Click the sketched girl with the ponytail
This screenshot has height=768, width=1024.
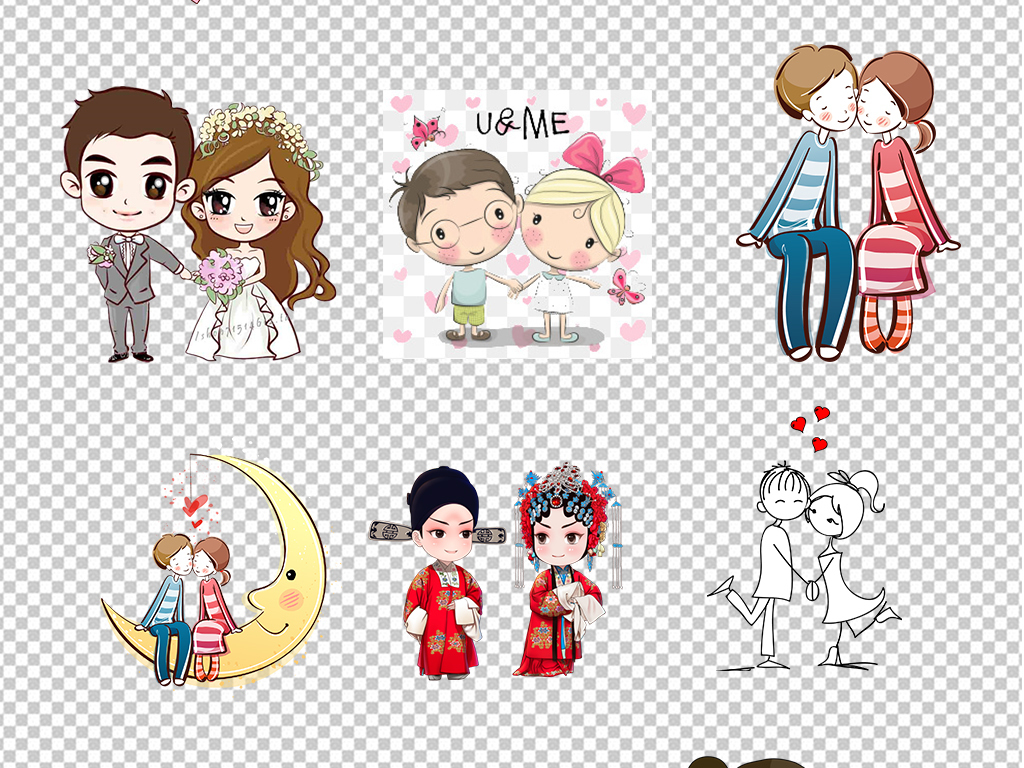point(845,560)
